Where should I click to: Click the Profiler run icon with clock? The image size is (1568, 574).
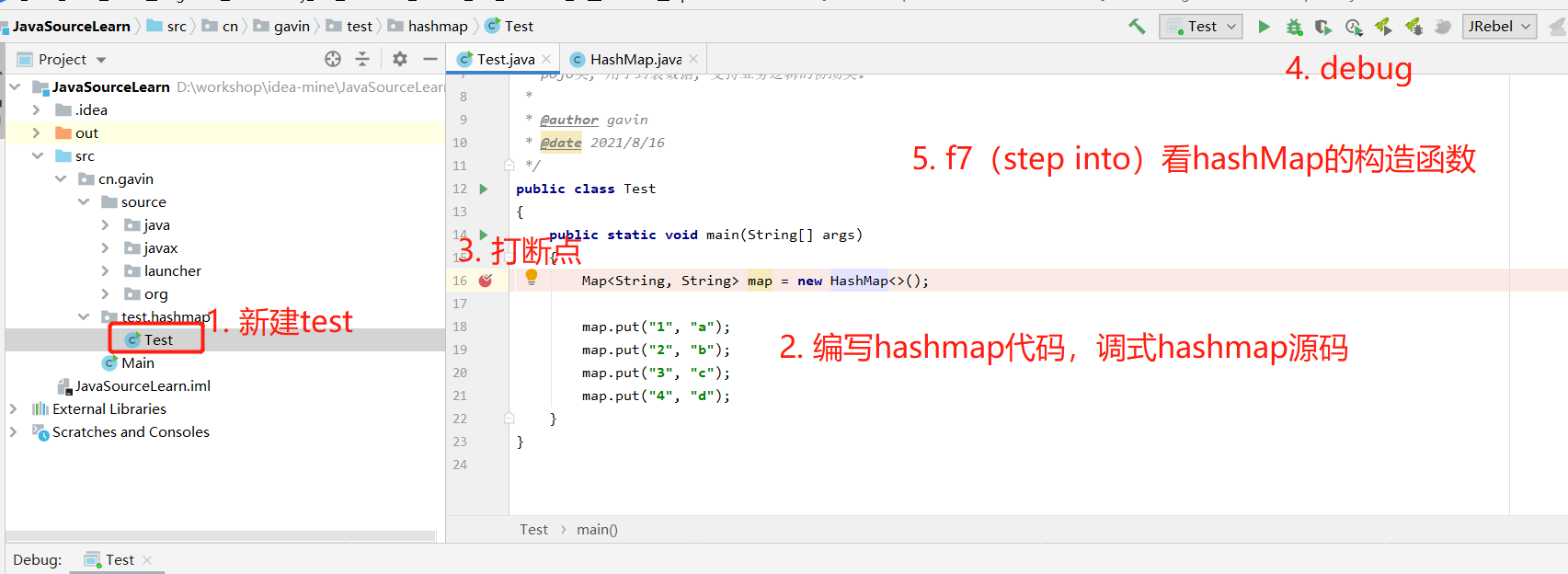click(x=1354, y=27)
